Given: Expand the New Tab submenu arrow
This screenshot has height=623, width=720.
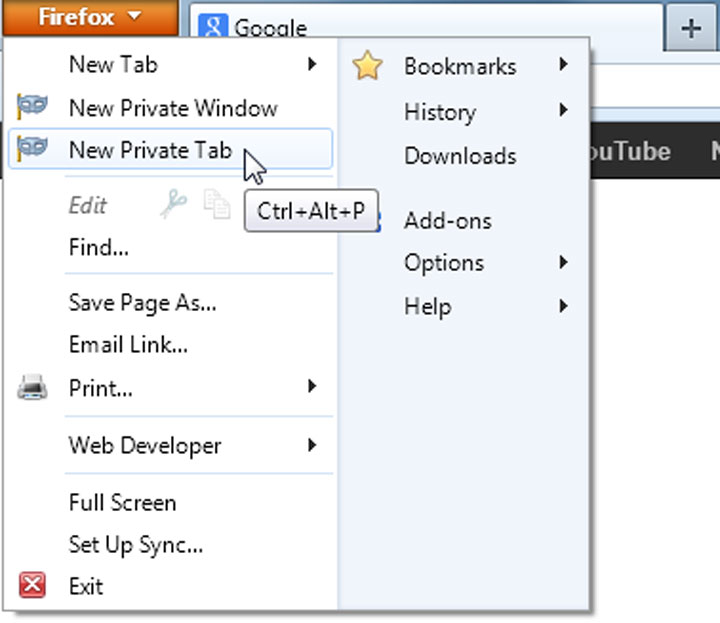Looking at the screenshot, I should point(312,64).
